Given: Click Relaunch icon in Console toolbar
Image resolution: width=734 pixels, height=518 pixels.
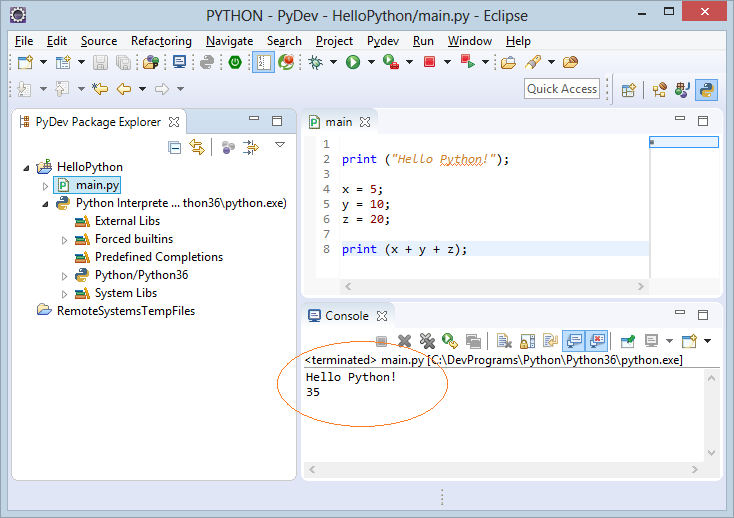Looking at the screenshot, I should tap(450, 341).
